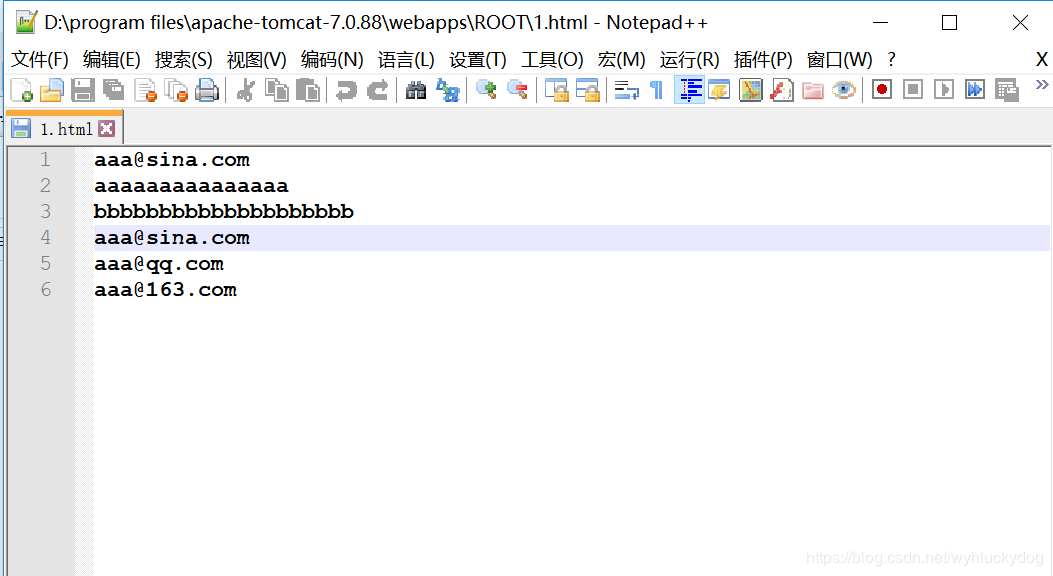The width and height of the screenshot is (1053, 576).
Task: Run macro multiple times icon
Action: point(975,89)
